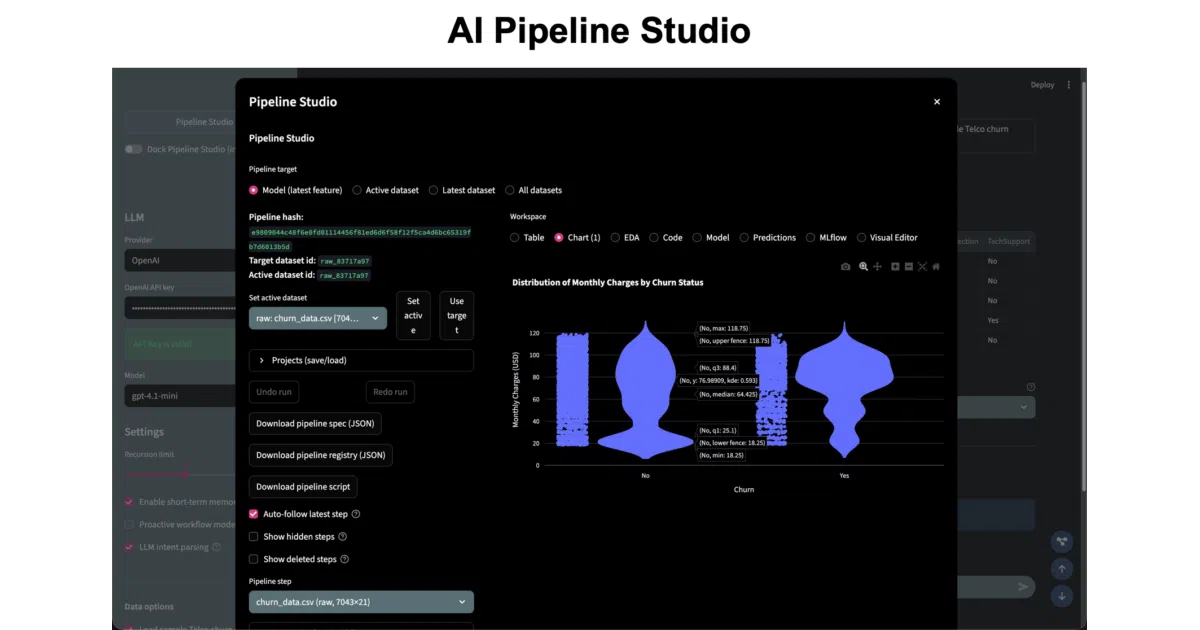
Task: Click Download pipeline script button
Action: (x=303, y=487)
